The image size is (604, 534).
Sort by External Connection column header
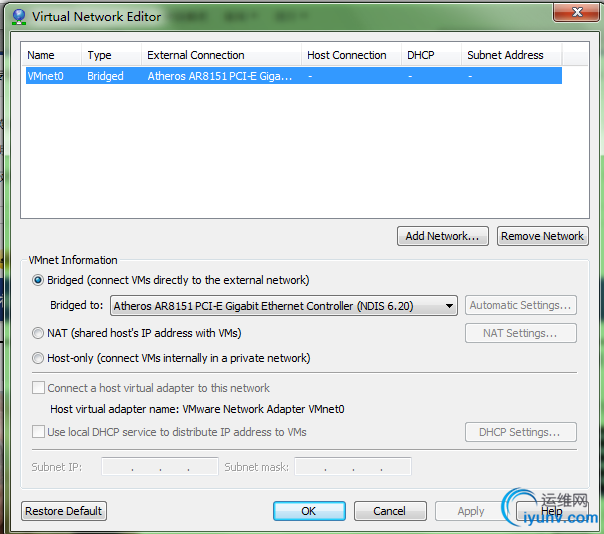(x=221, y=55)
